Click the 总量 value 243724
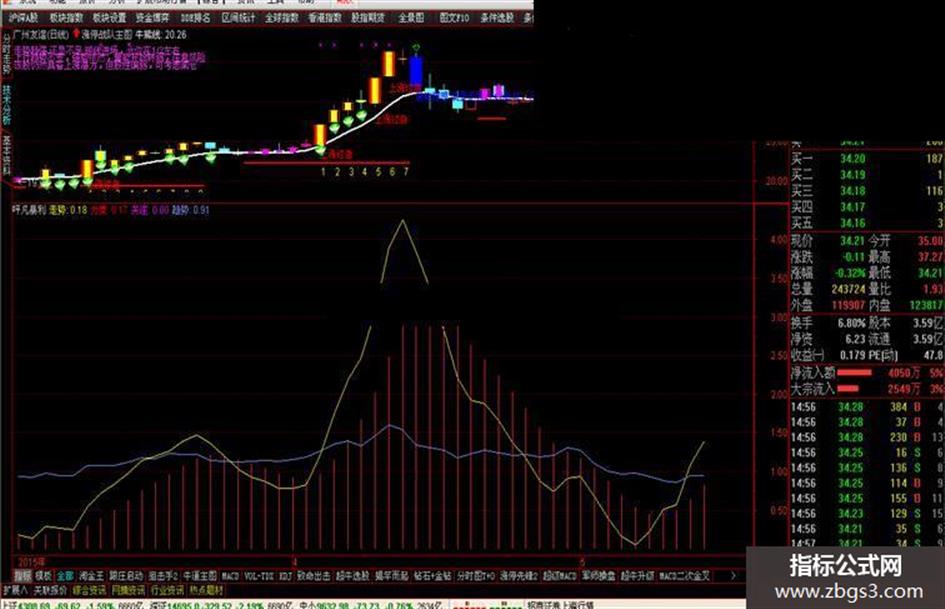 pyautogui.click(x=847, y=289)
